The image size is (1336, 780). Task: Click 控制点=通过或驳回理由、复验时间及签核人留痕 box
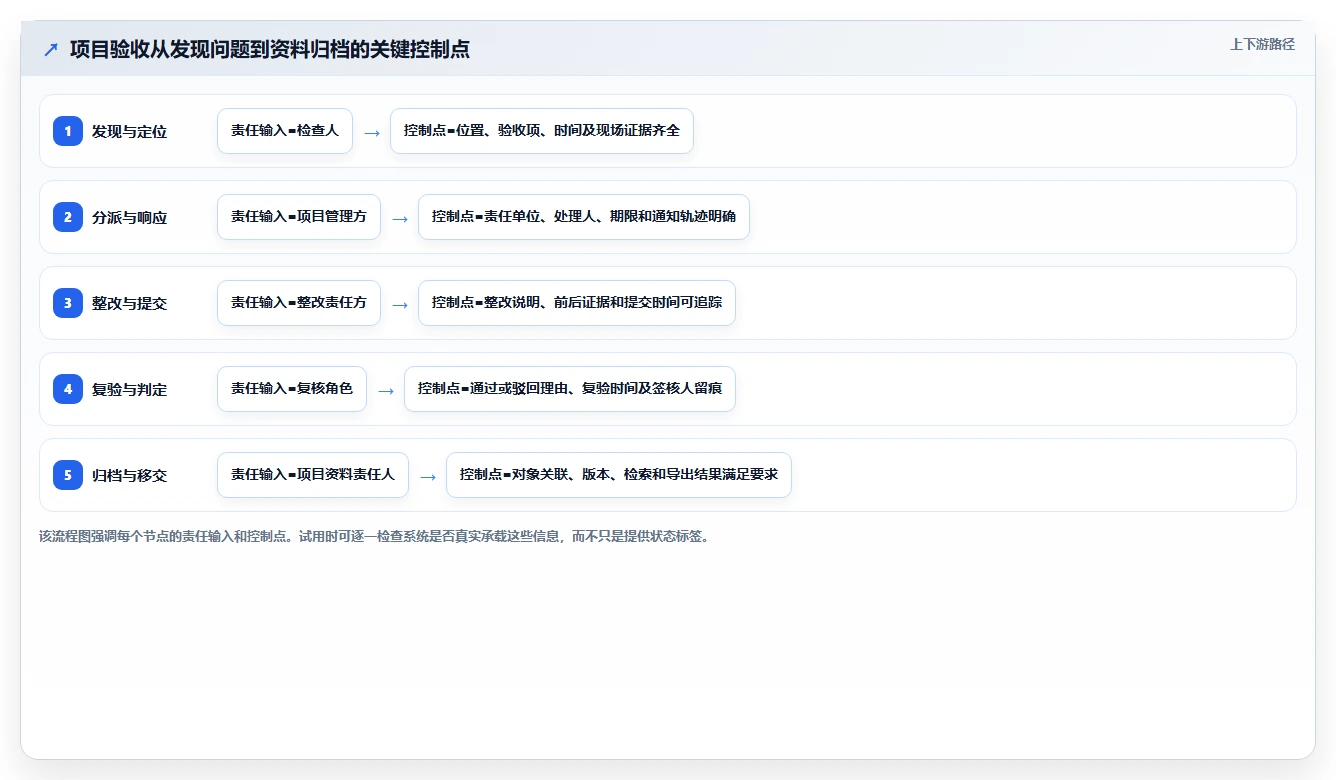(570, 389)
